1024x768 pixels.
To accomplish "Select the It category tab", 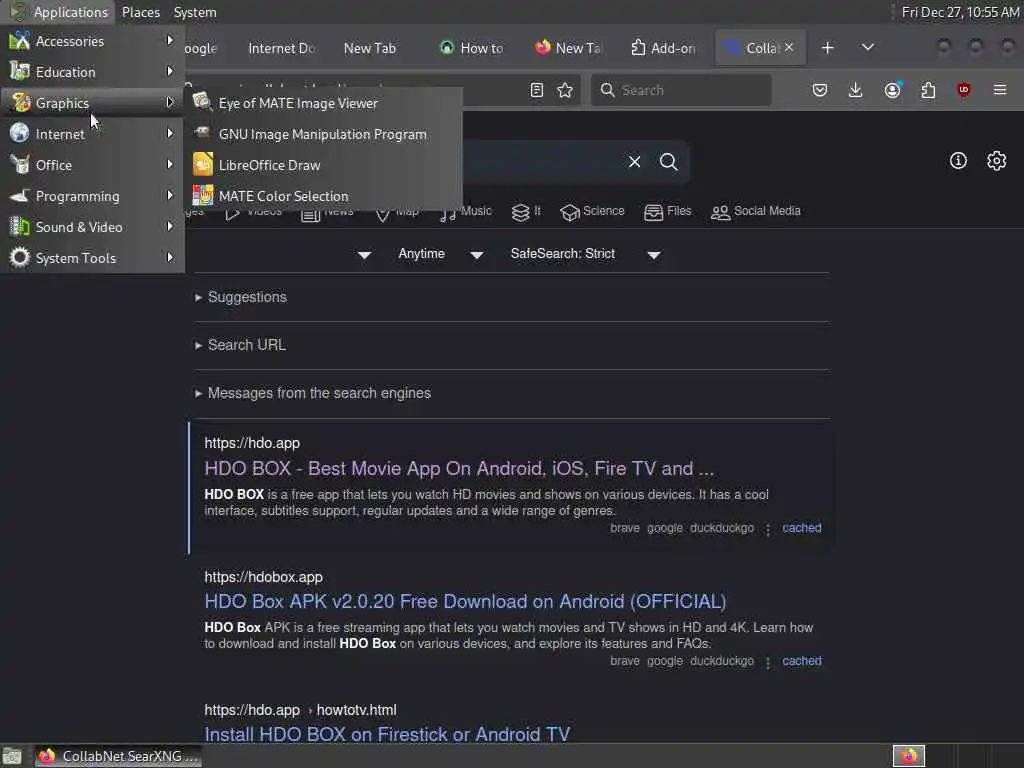I will pyautogui.click(x=526, y=212).
